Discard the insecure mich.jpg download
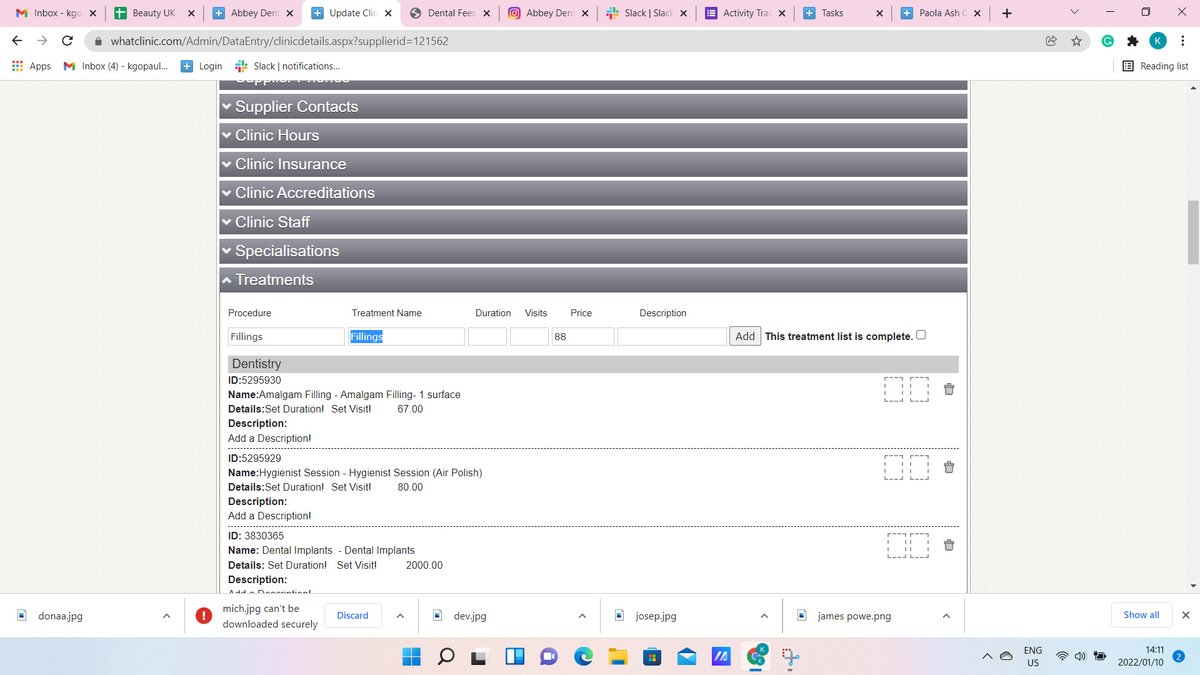1200x675 pixels. 352,616
